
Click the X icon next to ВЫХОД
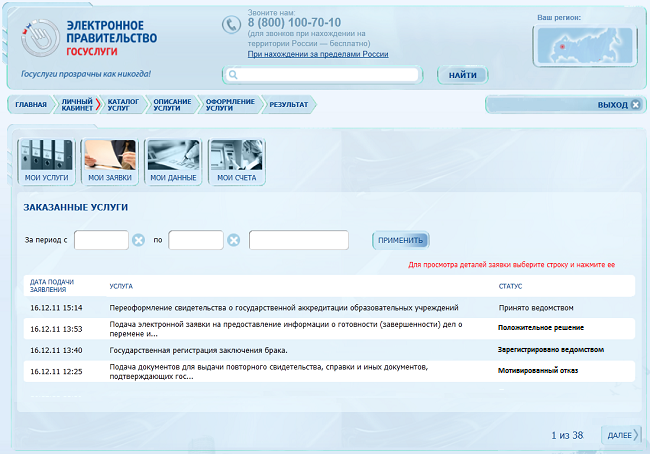pos(635,104)
